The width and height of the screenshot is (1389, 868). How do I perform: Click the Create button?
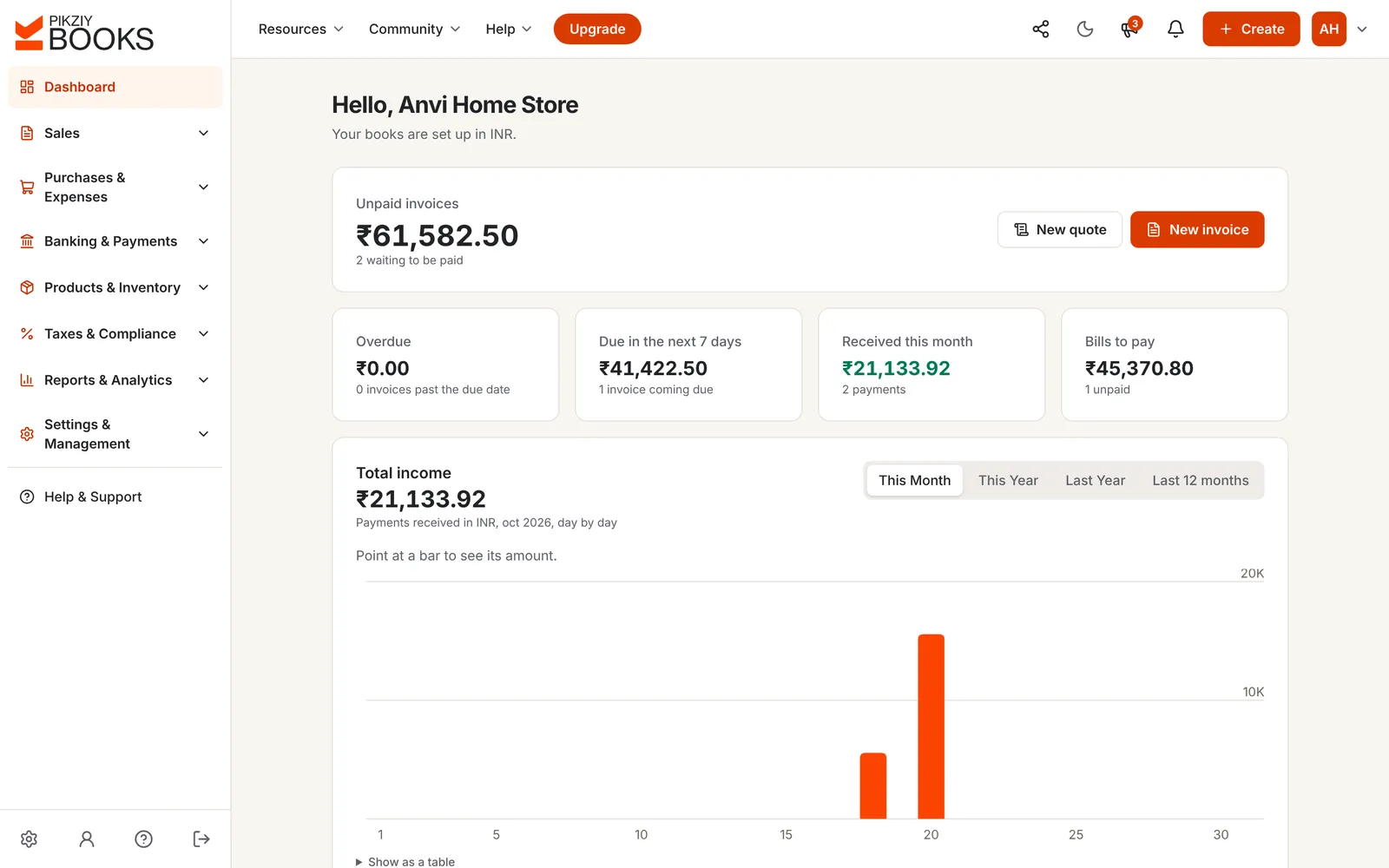(x=1251, y=30)
